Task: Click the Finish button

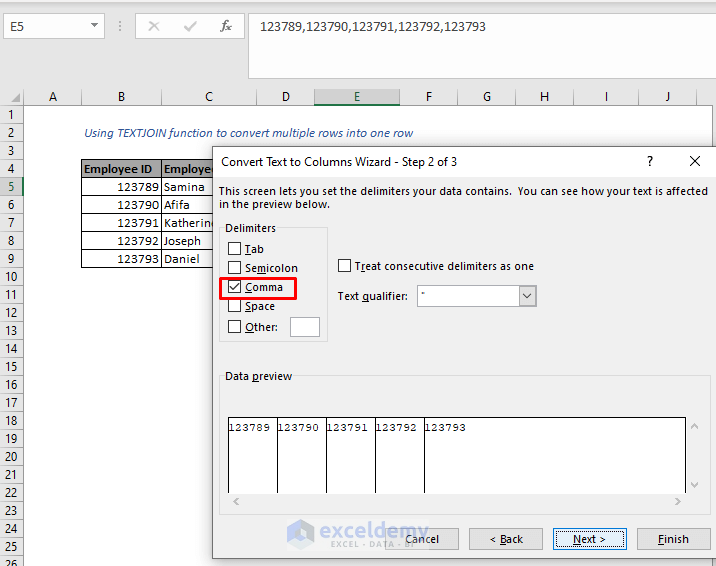Action: tap(674, 540)
